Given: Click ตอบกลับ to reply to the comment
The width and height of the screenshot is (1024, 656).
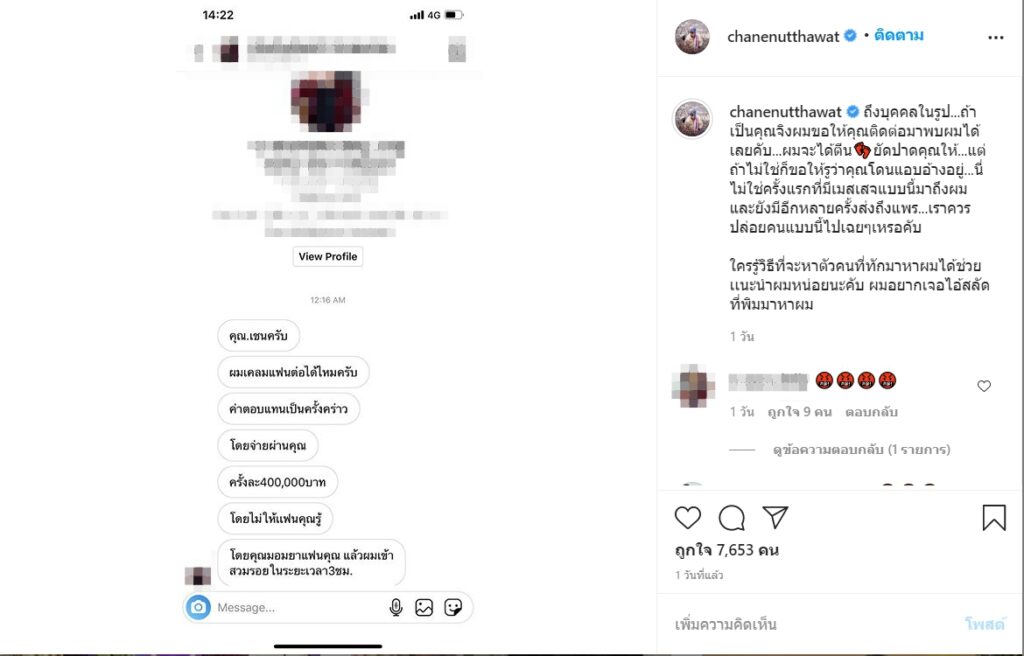Looking at the screenshot, I should click(871, 412).
